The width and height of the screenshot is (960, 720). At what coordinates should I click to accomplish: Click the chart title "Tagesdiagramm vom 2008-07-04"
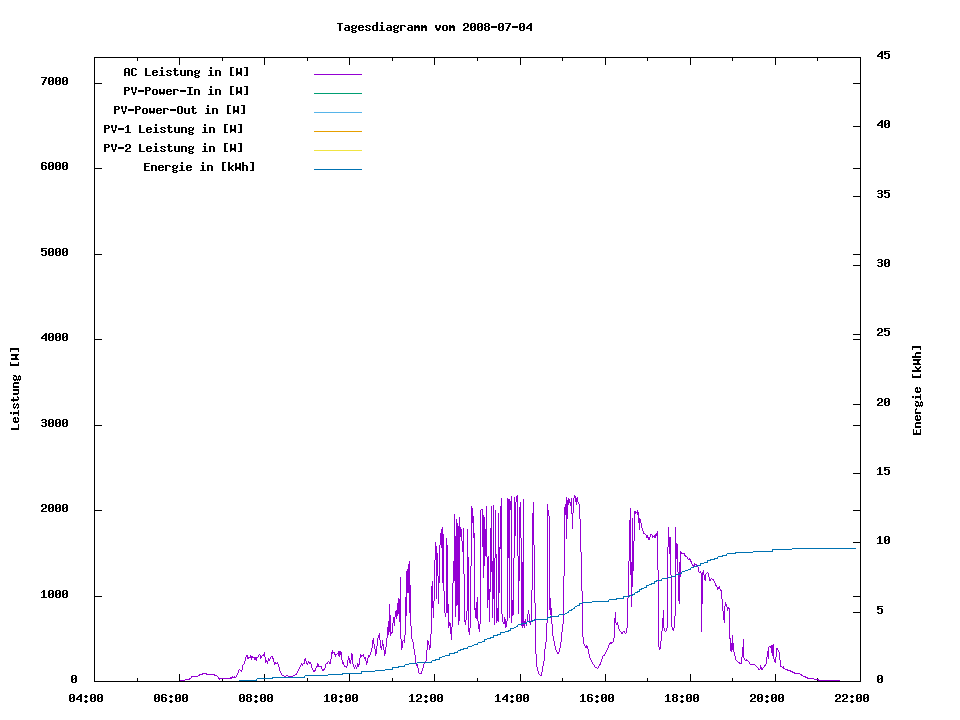[x=434, y=27]
